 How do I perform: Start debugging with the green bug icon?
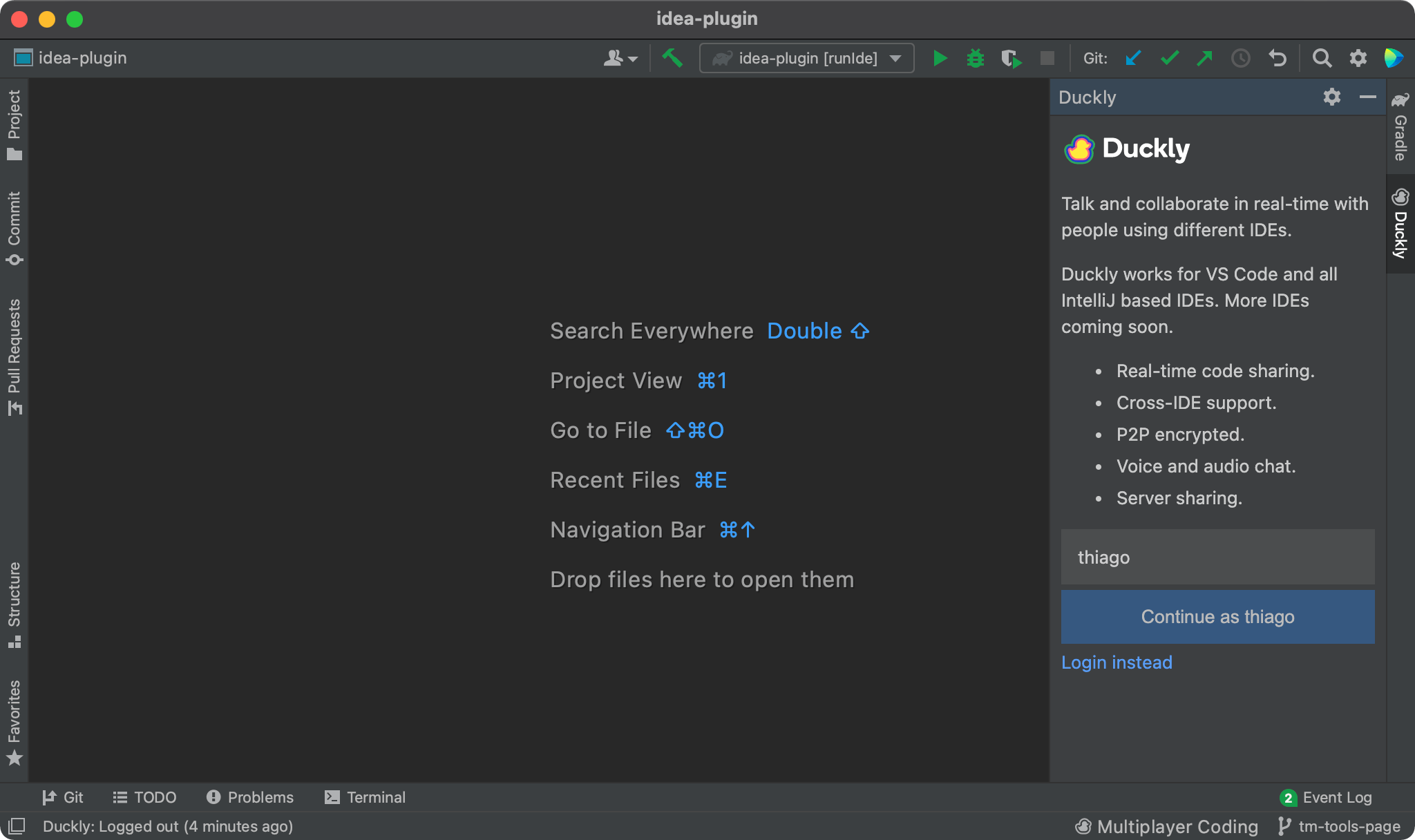tap(976, 58)
